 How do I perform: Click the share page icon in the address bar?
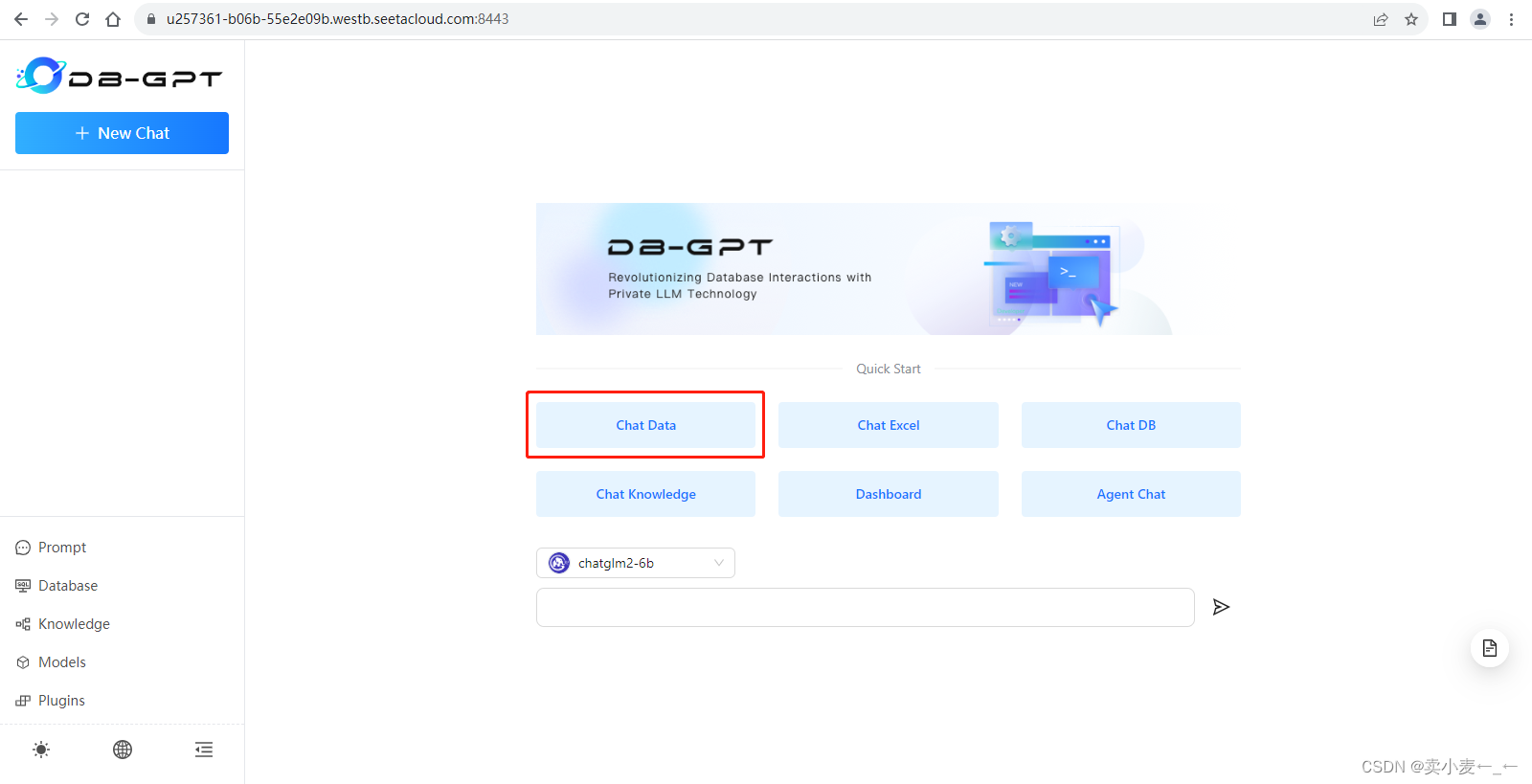point(1381,19)
